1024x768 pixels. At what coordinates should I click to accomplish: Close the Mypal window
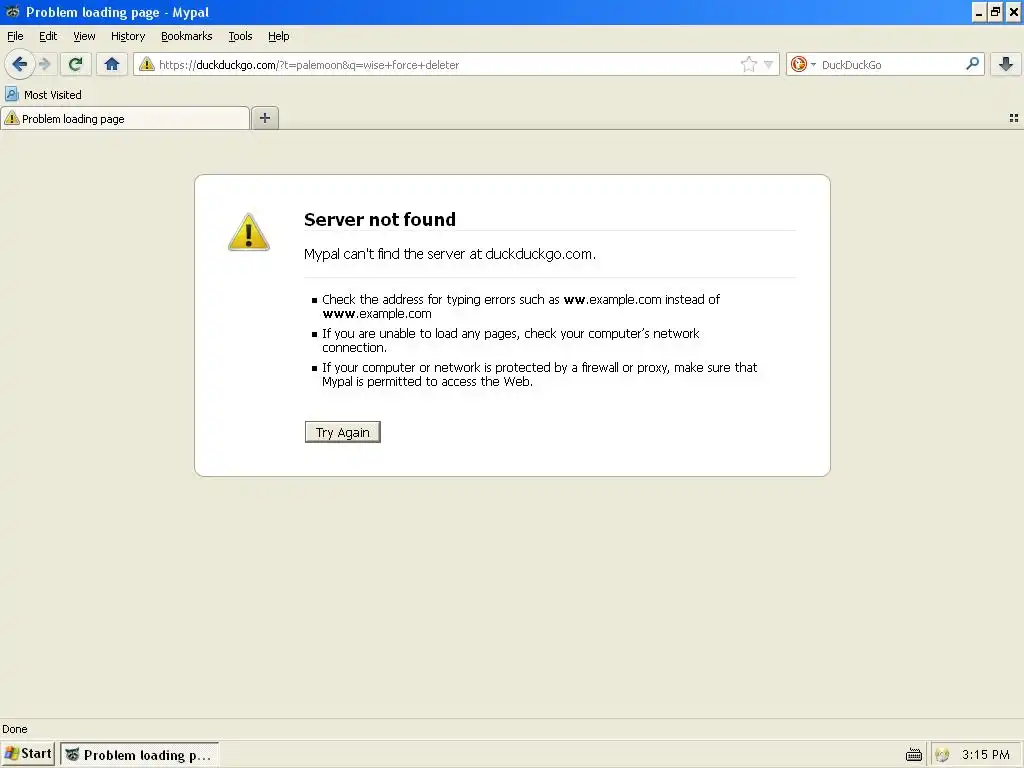pos(1014,12)
